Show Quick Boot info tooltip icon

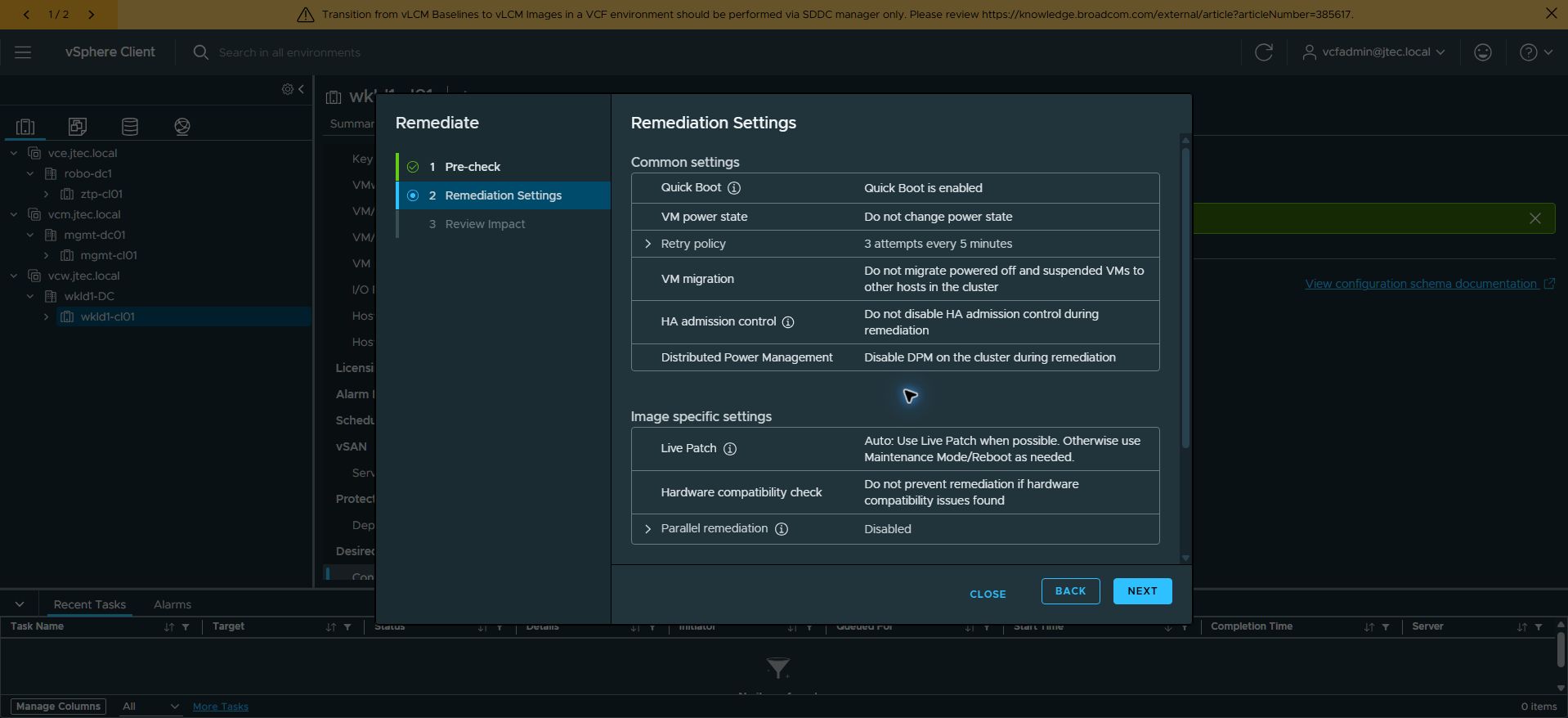click(734, 188)
